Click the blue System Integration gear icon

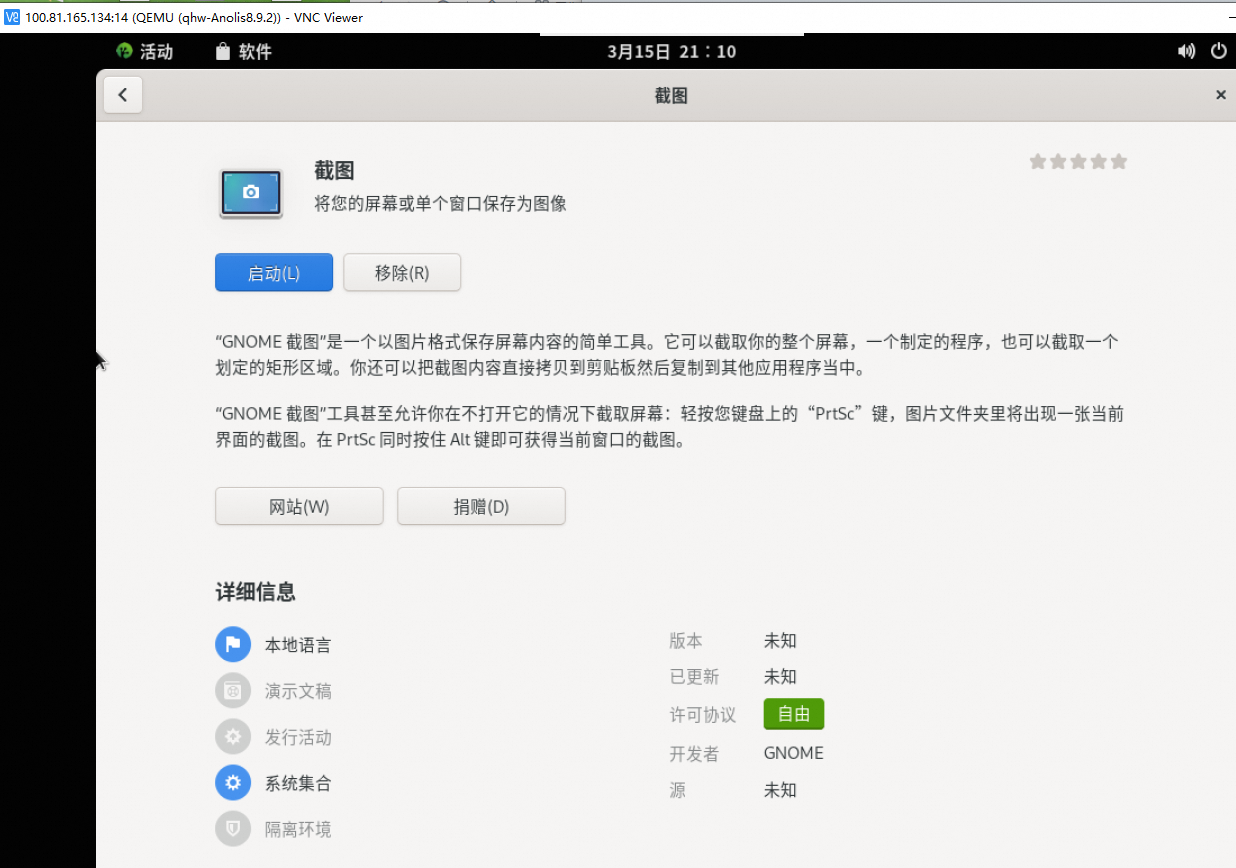click(x=233, y=783)
